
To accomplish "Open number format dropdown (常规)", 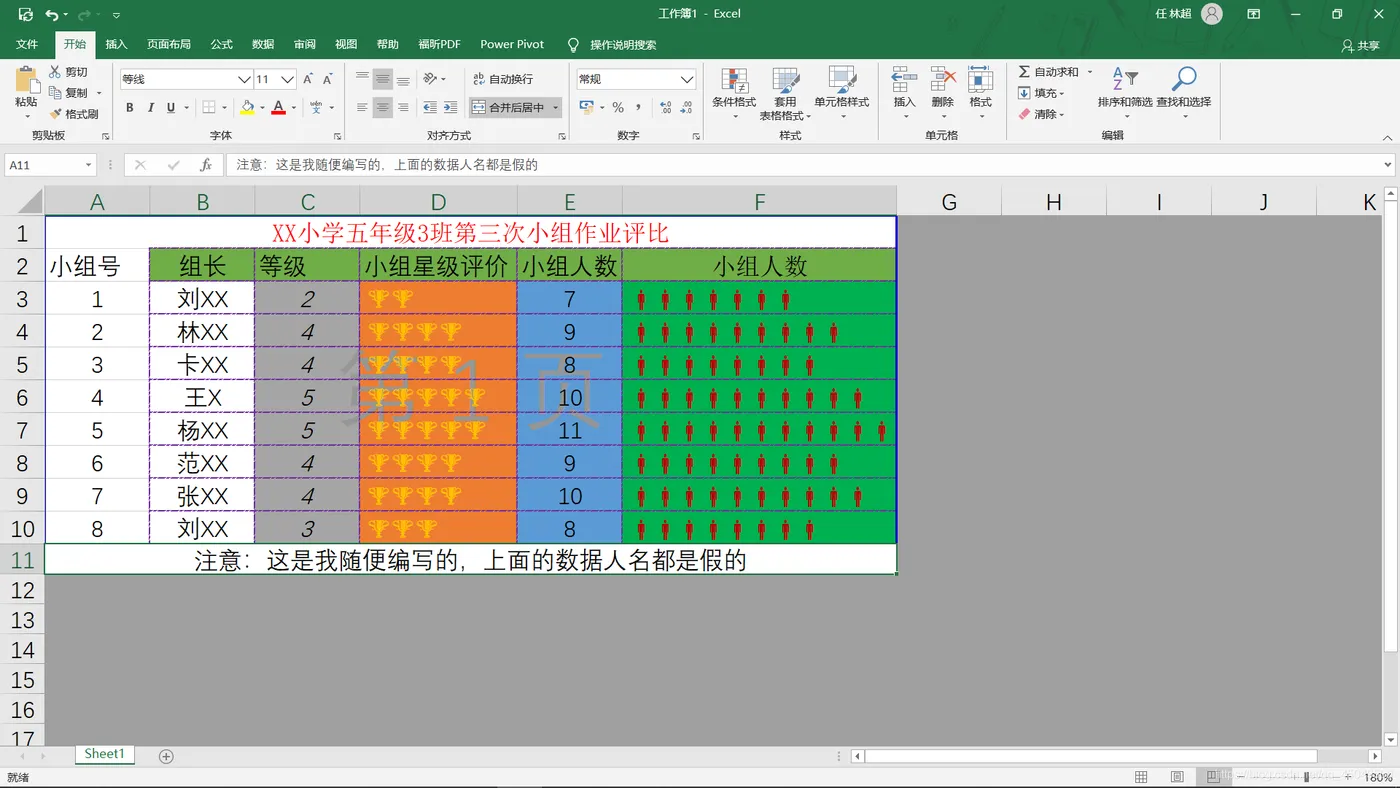I will 687,79.
